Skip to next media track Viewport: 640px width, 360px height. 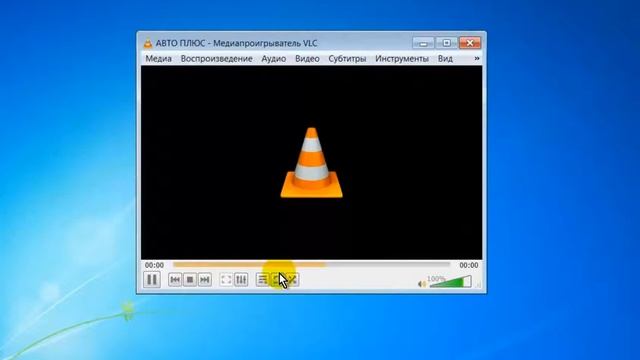pos(205,280)
